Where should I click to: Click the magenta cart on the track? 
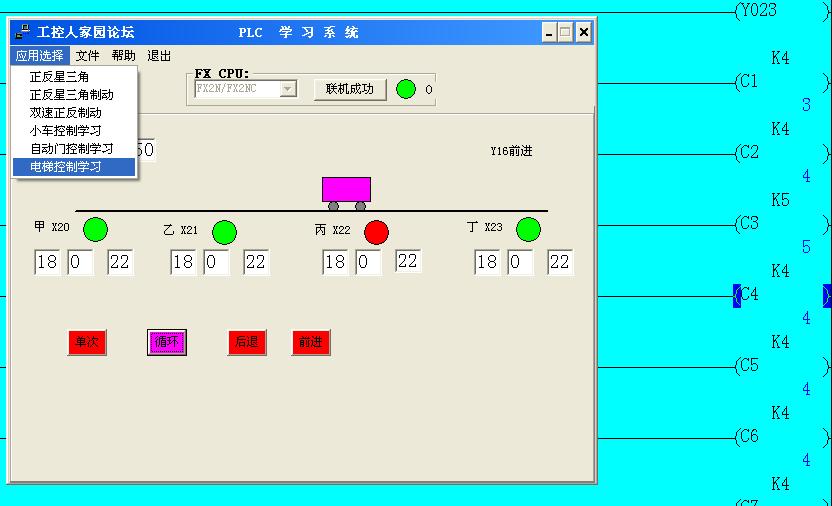point(346,190)
